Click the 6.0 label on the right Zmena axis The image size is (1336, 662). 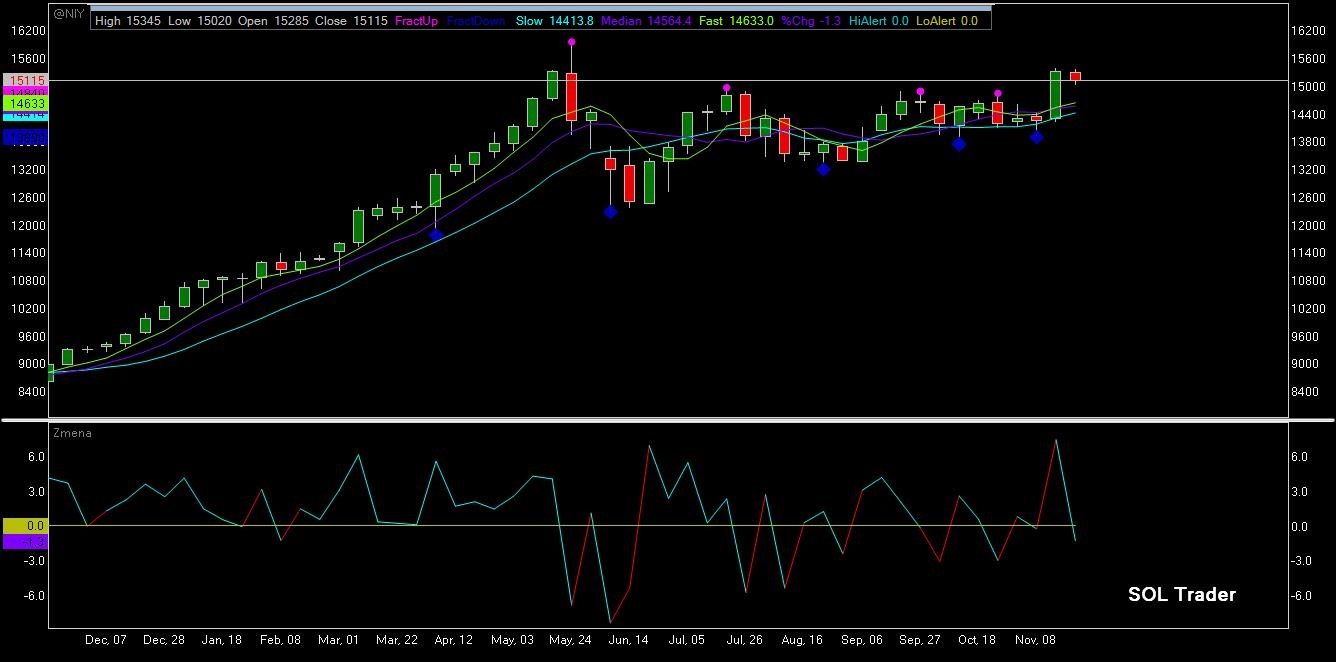click(x=1301, y=457)
